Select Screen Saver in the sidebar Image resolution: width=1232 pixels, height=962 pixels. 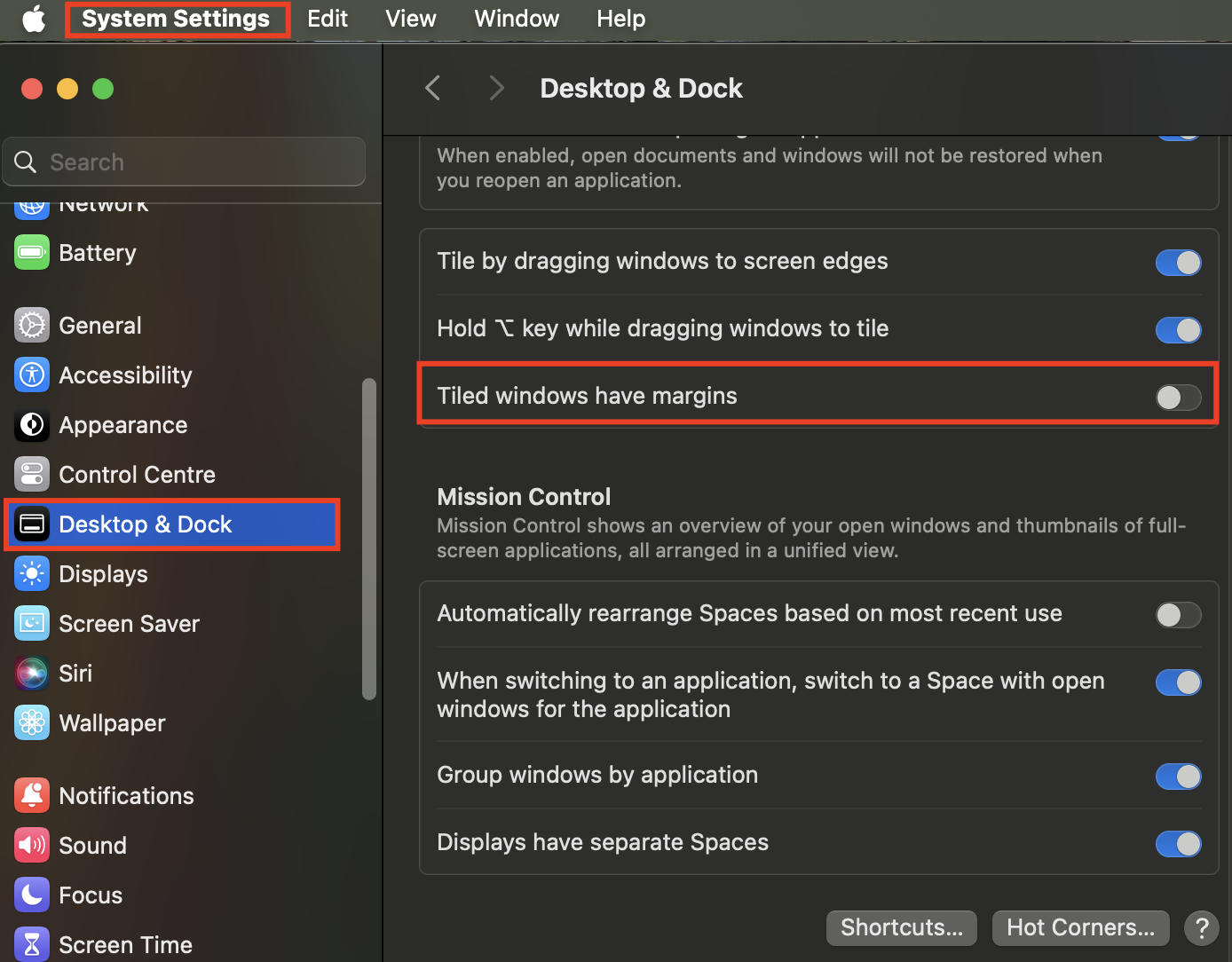pyautogui.click(x=172, y=624)
